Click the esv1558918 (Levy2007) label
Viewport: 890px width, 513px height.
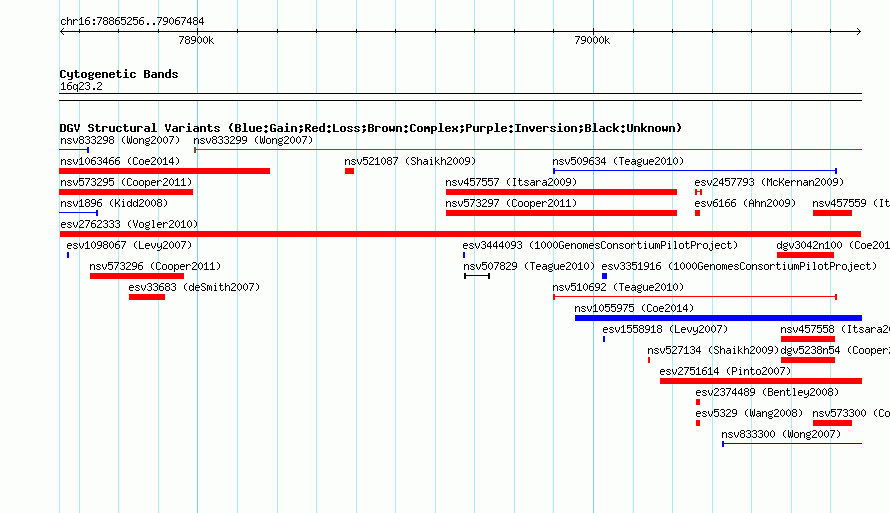[665, 329]
